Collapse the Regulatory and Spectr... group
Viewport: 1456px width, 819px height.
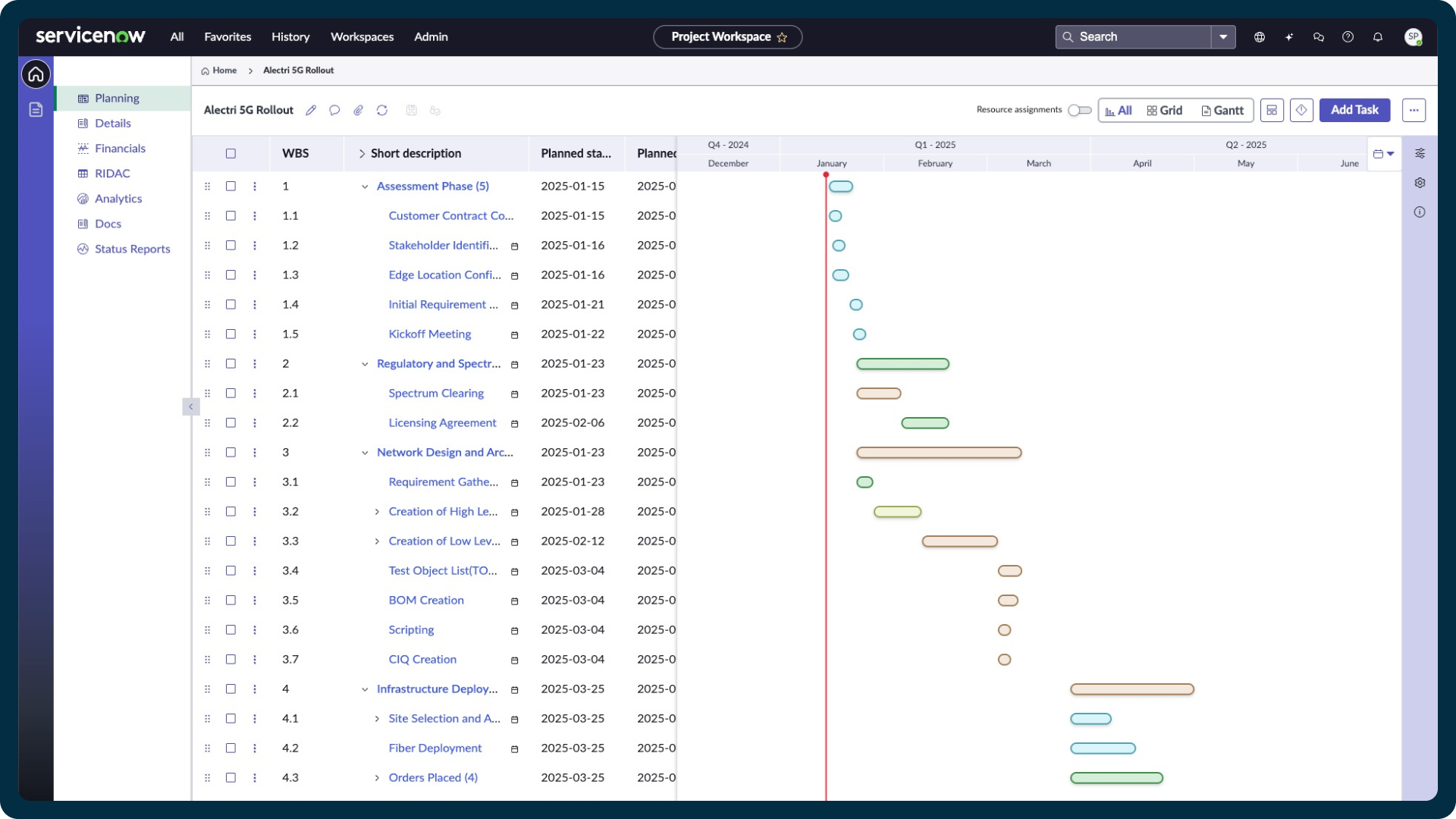[365, 365]
